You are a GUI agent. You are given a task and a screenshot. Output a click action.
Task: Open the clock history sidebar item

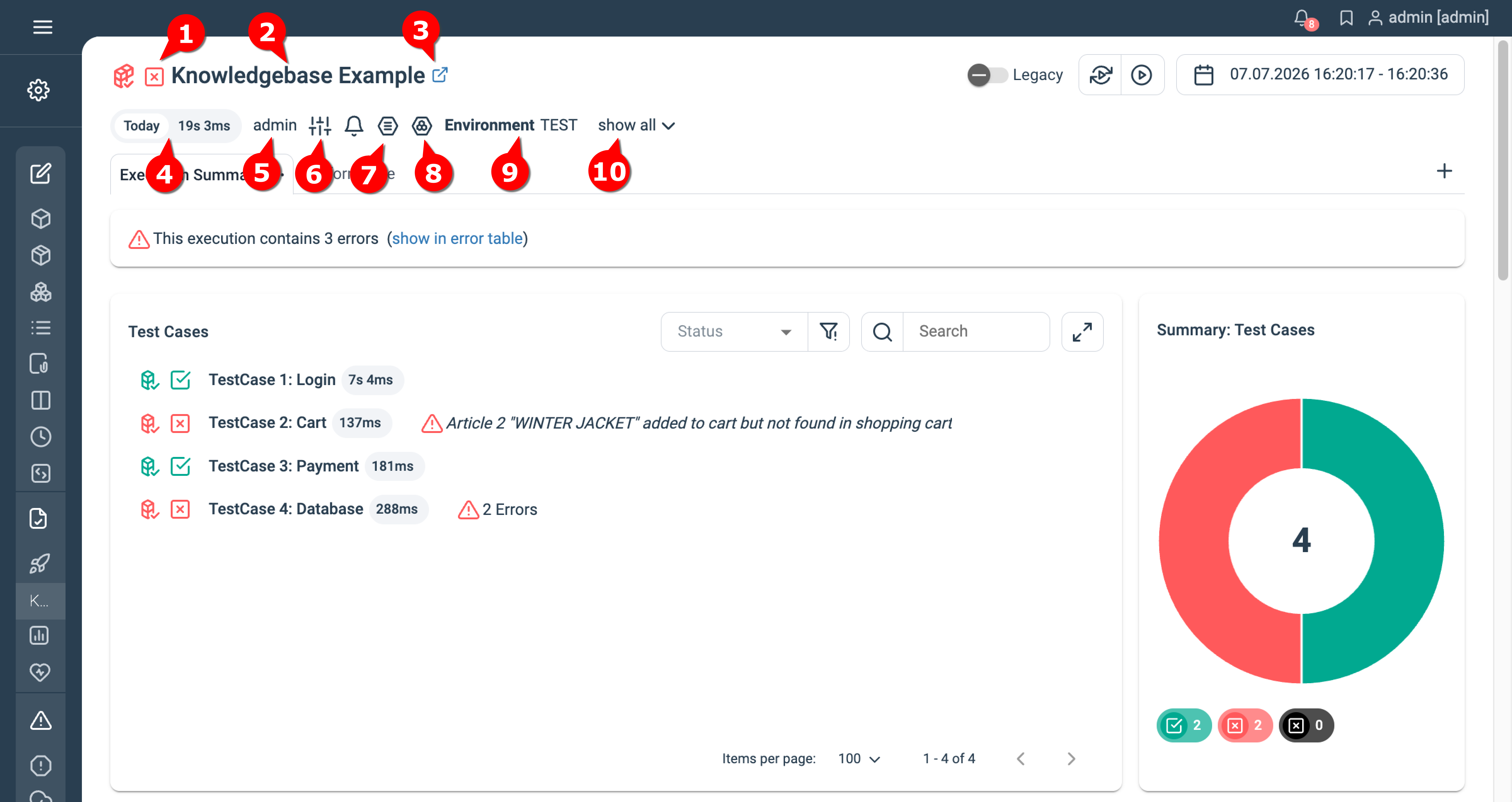41,436
